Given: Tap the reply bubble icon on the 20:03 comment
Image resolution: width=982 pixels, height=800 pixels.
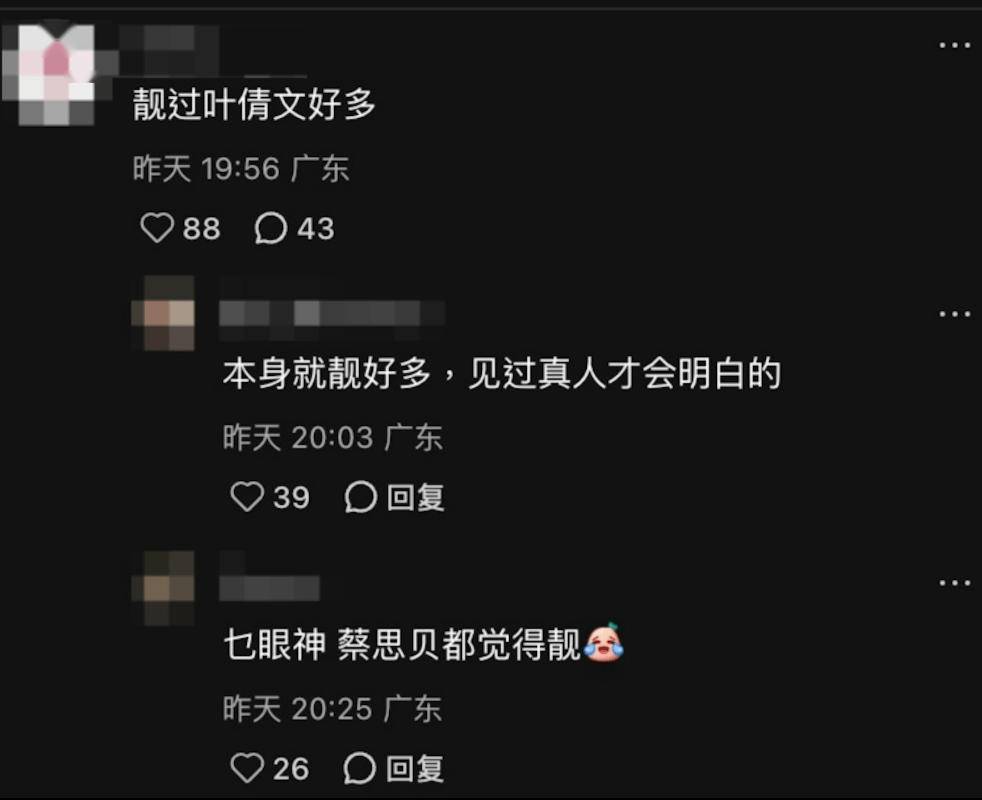Looking at the screenshot, I should pos(361,497).
